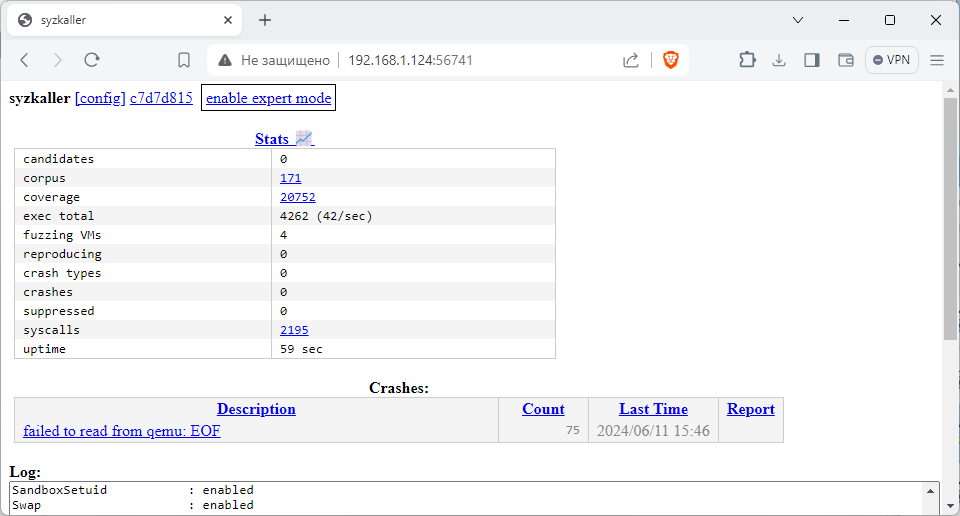Go back with the browser back arrow
The image size is (960, 516).
point(24,60)
